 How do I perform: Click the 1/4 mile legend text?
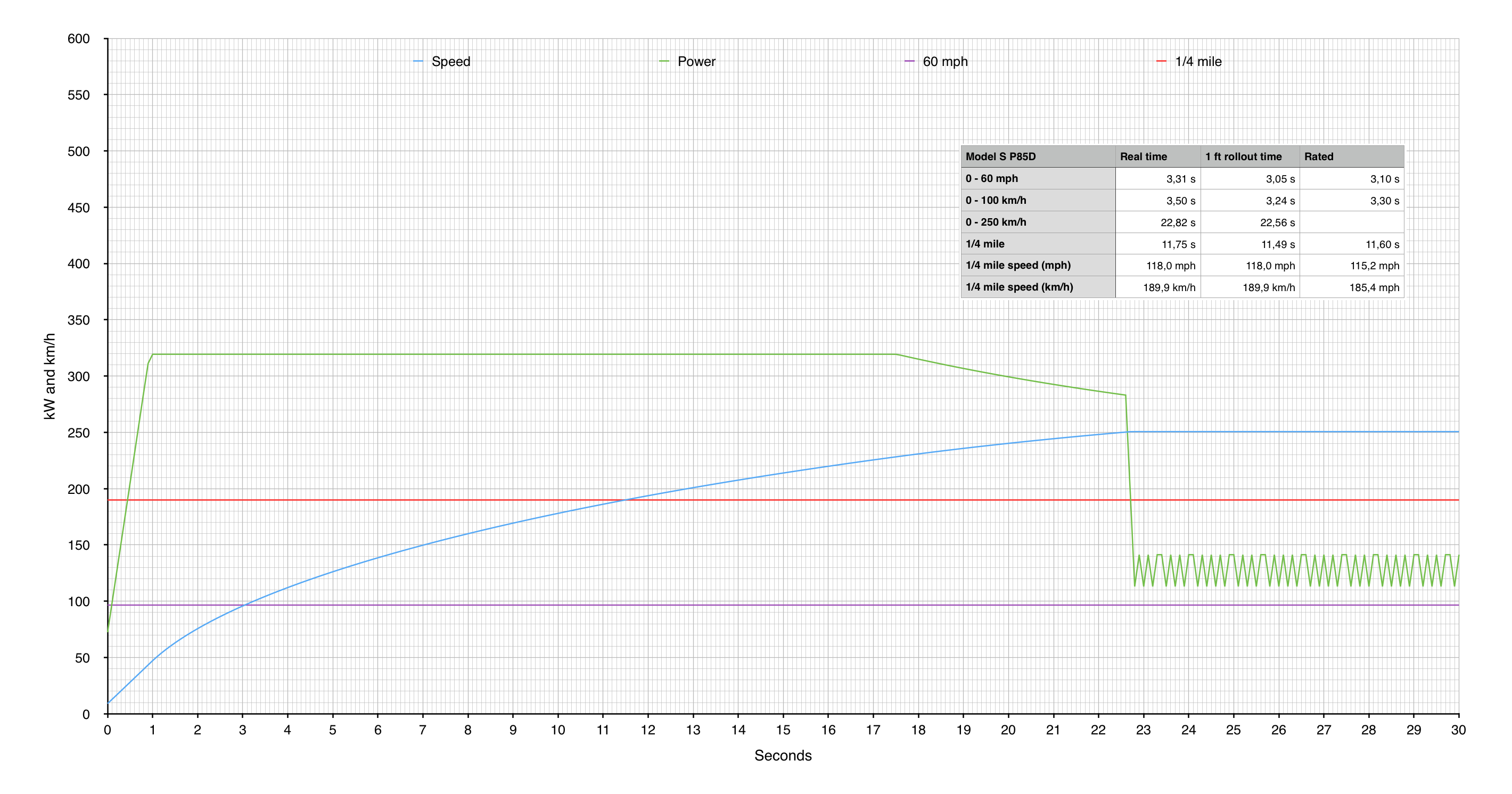[1197, 62]
